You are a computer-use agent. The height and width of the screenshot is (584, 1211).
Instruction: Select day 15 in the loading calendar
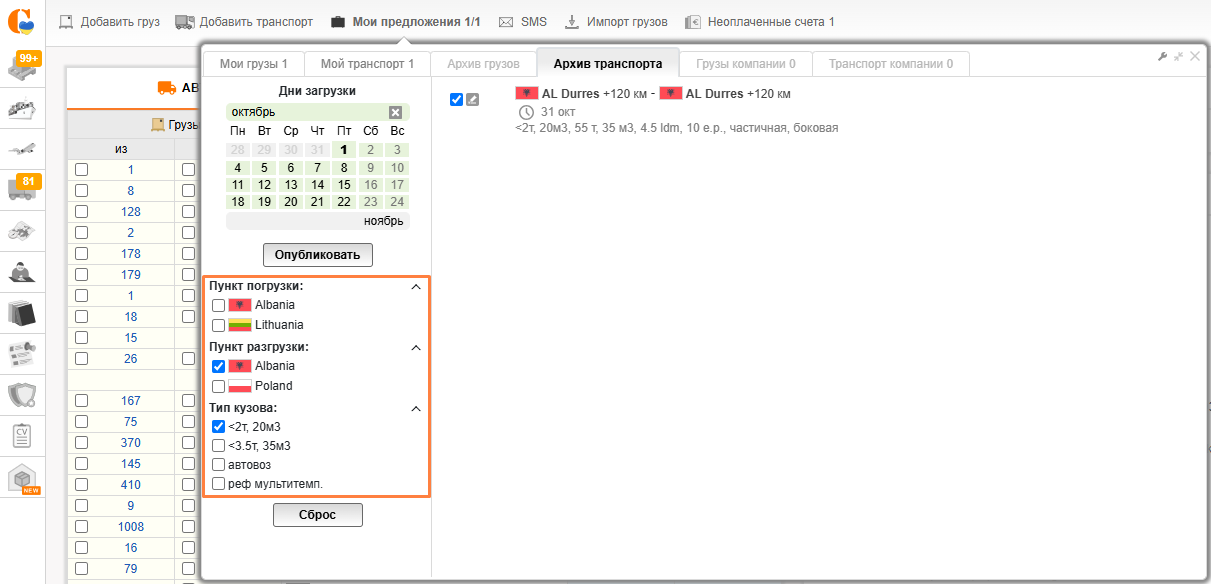click(x=344, y=185)
